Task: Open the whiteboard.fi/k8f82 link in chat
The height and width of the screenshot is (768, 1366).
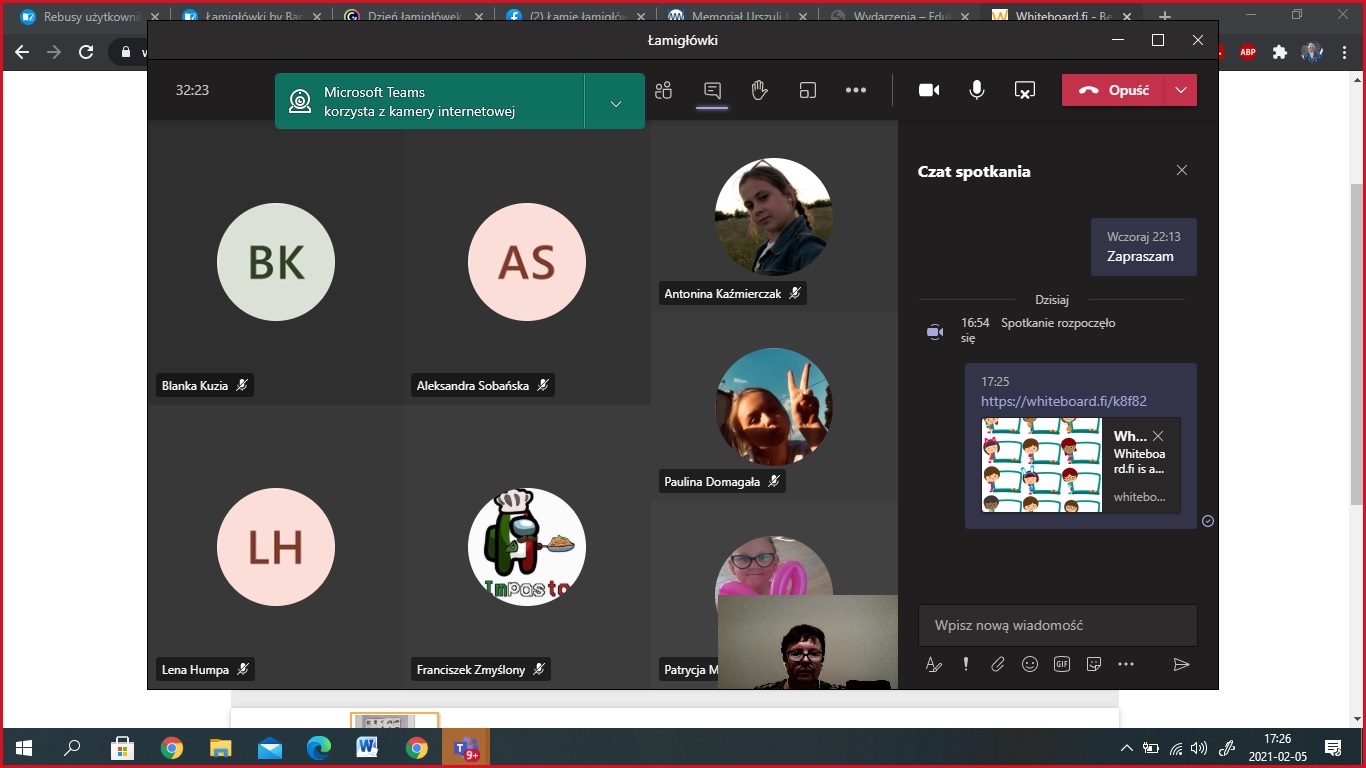Action: (x=1063, y=401)
